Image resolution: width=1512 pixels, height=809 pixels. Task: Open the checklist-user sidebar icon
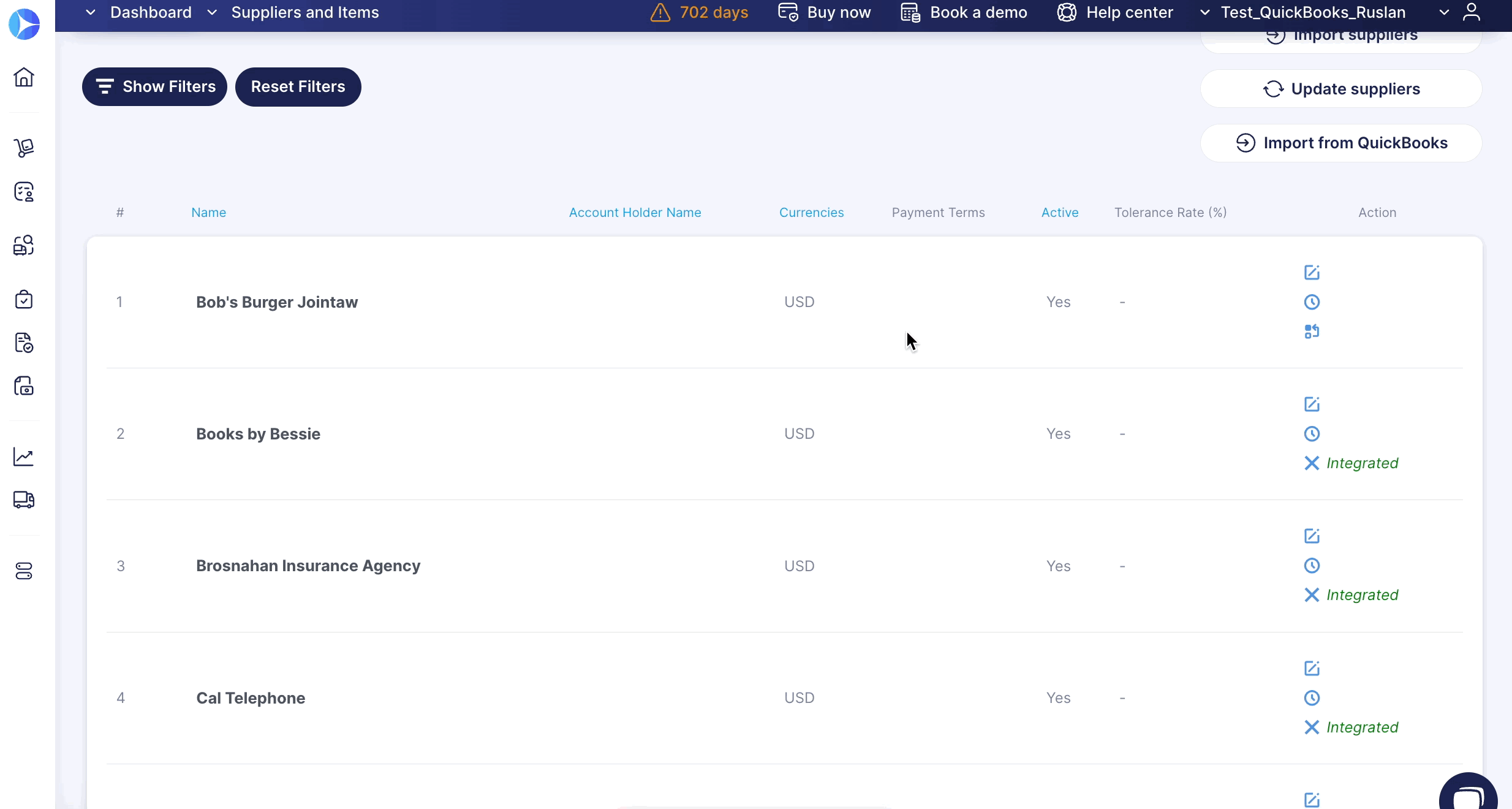click(x=24, y=192)
